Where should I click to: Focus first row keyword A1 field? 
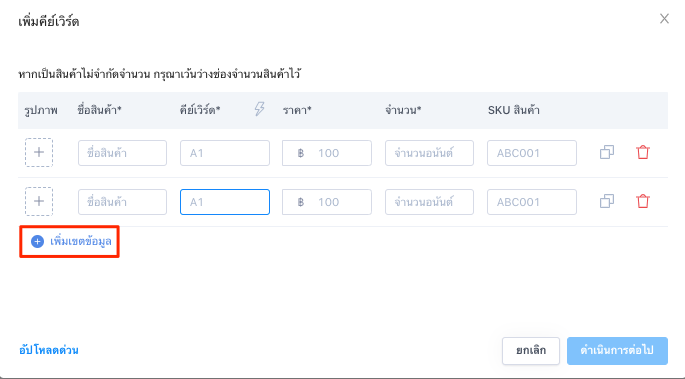click(225, 153)
